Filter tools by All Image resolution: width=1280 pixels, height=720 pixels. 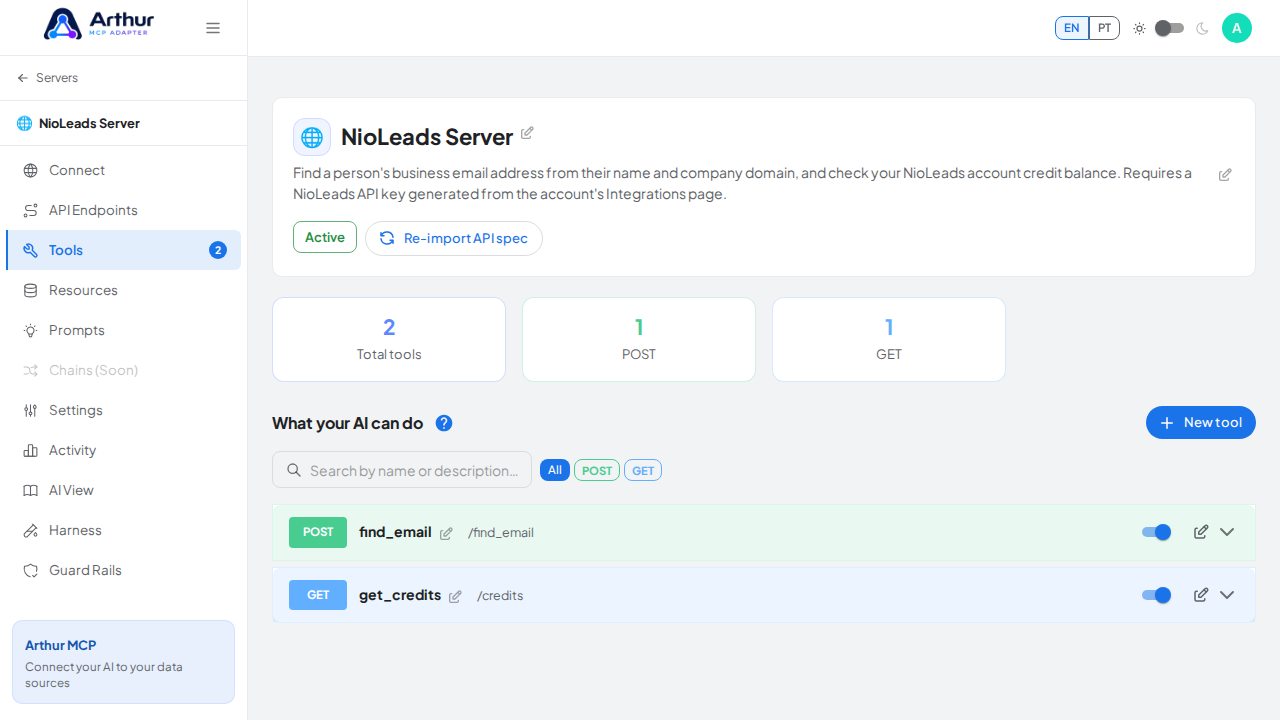[x=555, y=470]
